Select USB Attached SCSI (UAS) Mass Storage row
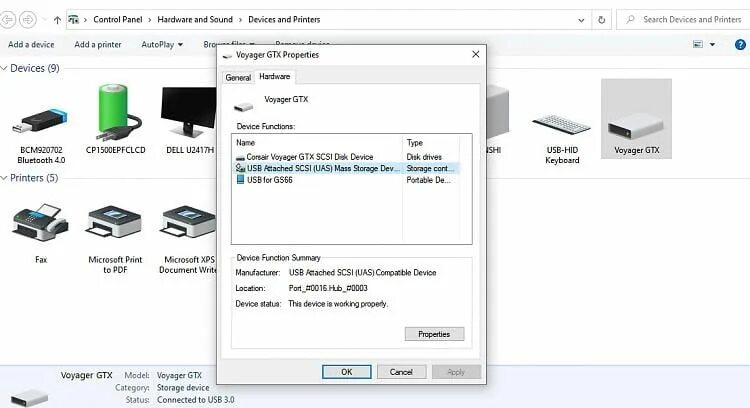Viewport: 750px width, 408px height. point(345,168)
